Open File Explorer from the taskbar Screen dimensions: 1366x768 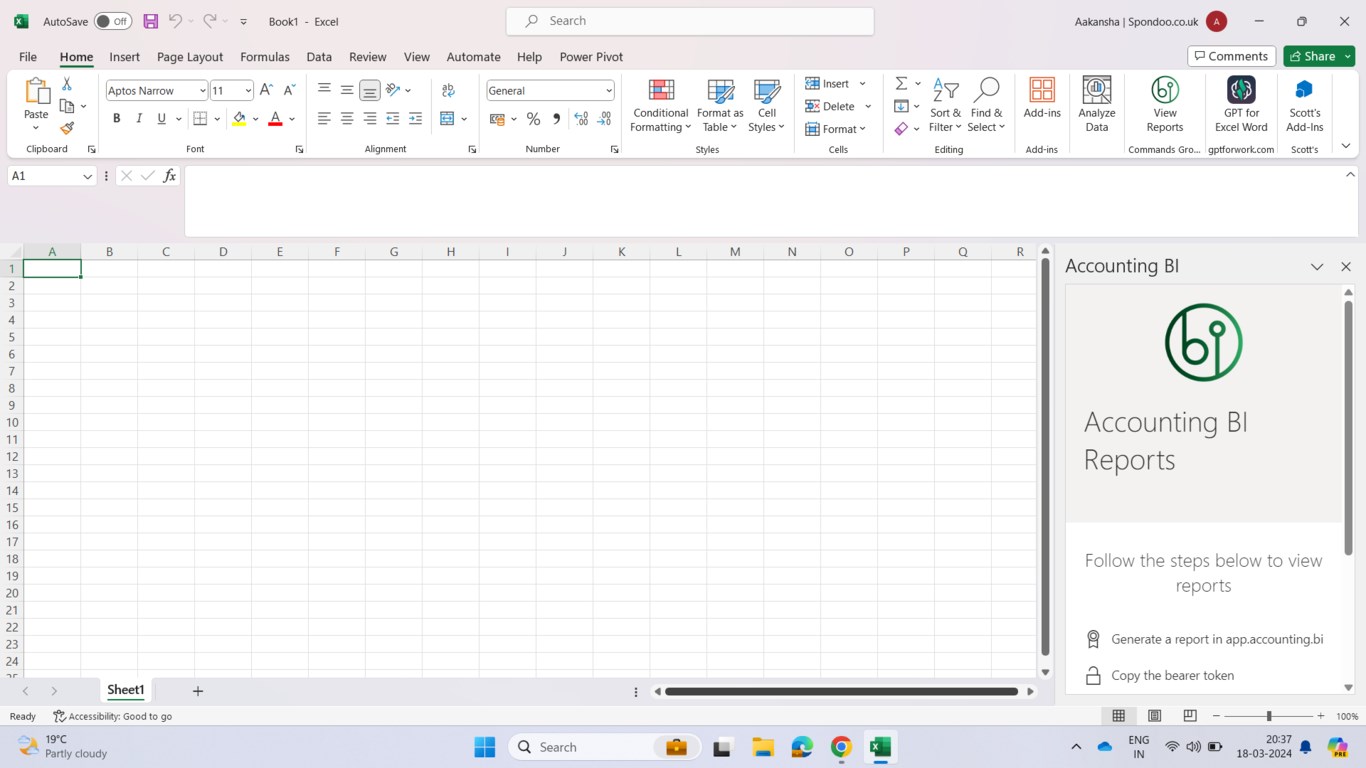point(763,747)
